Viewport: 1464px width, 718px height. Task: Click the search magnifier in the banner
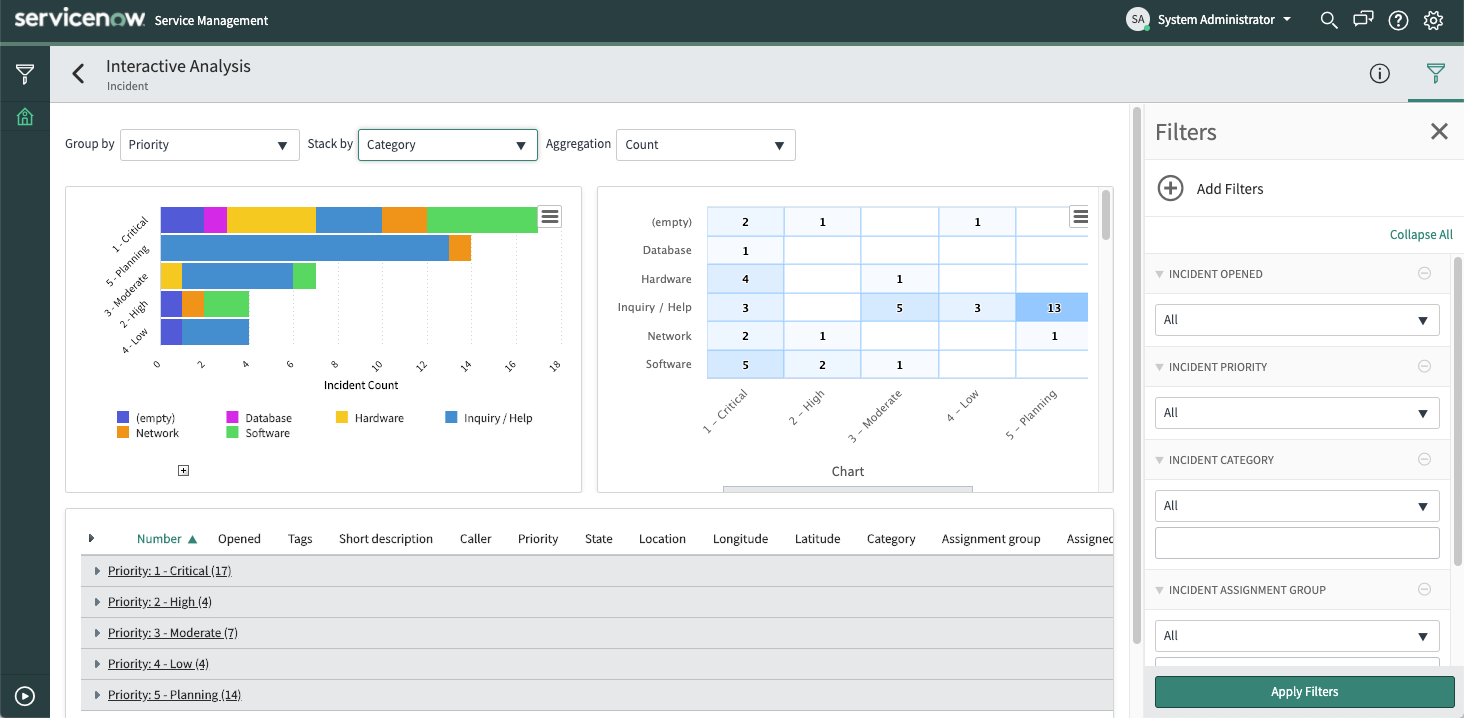pos(1328,20)
